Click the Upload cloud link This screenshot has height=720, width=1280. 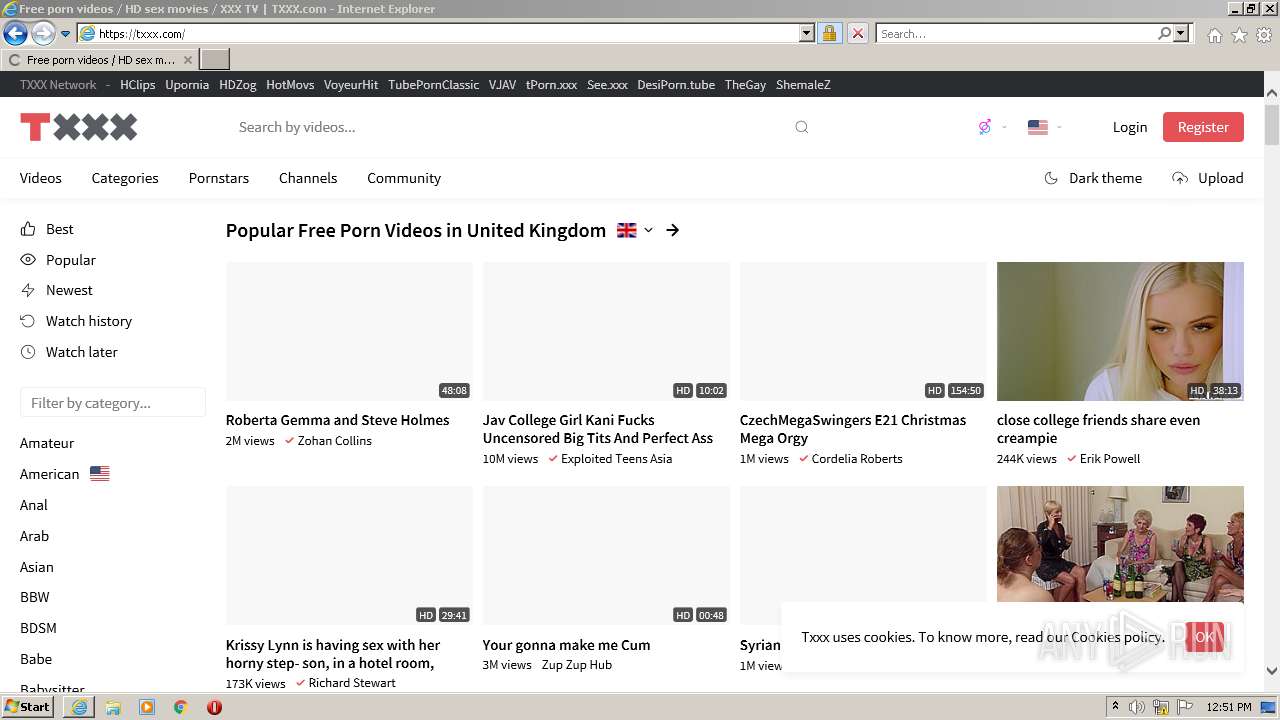coord(1208,178)
